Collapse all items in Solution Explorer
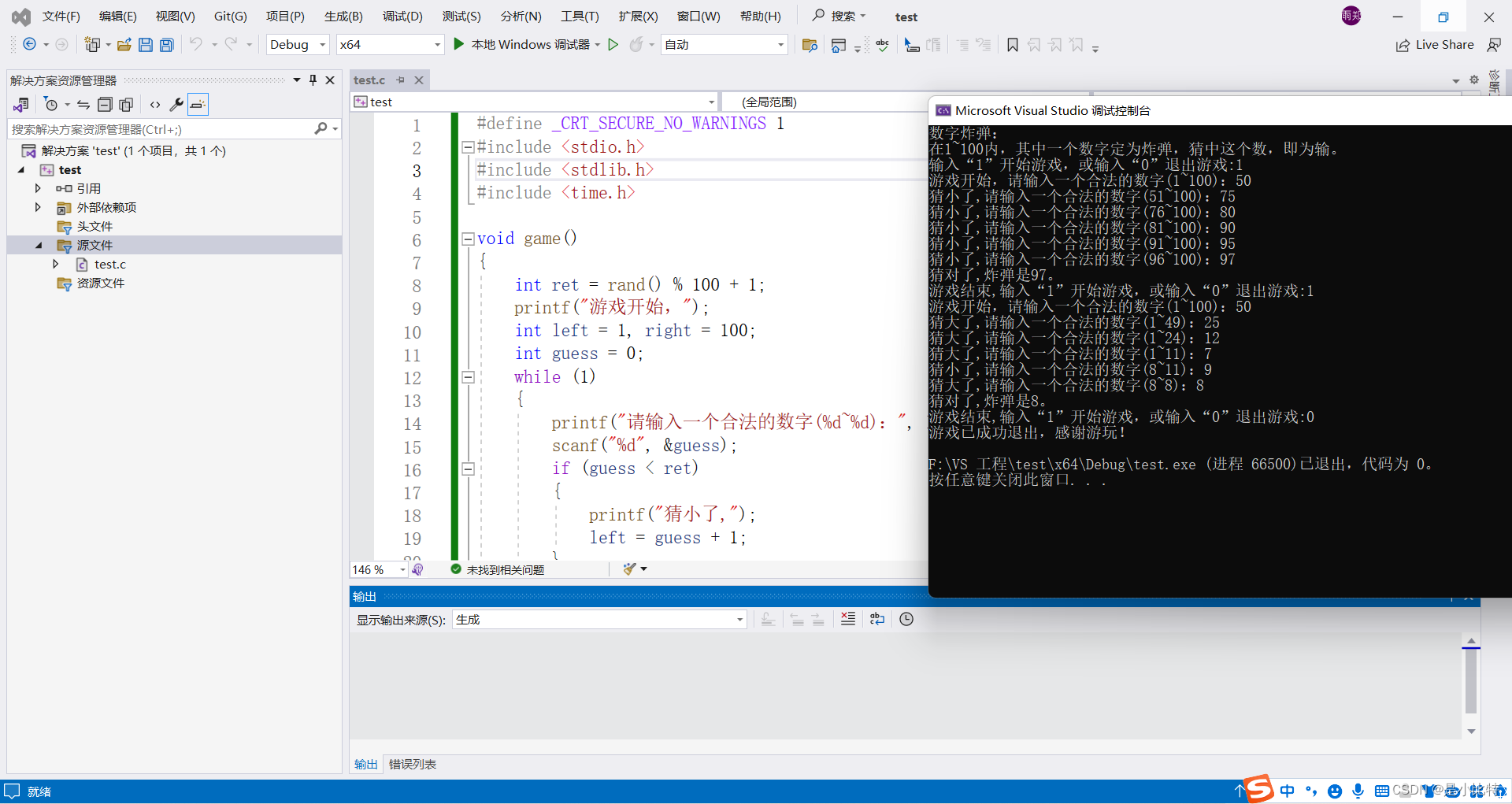Image resolution: width=1512 pixels, height=804 pixels. click(x=105, y=105)
